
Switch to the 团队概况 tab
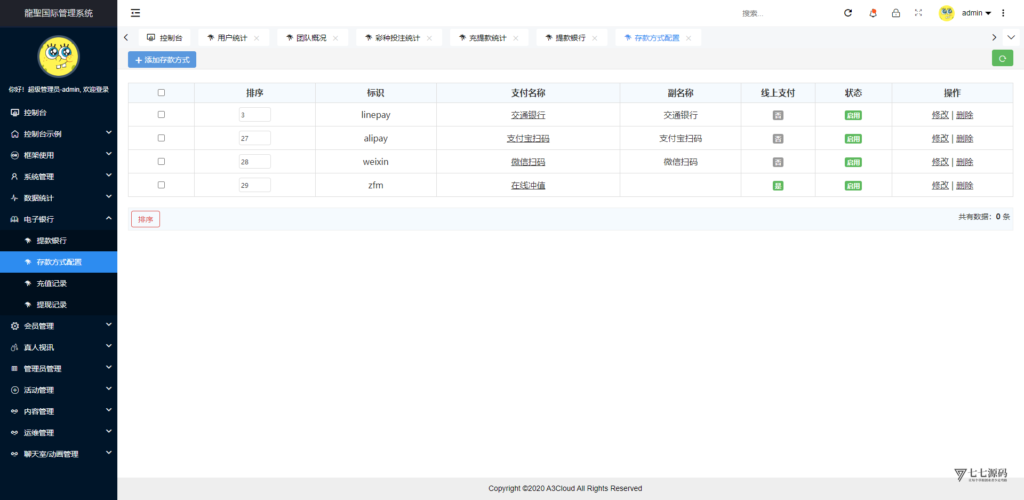(310, 38)
